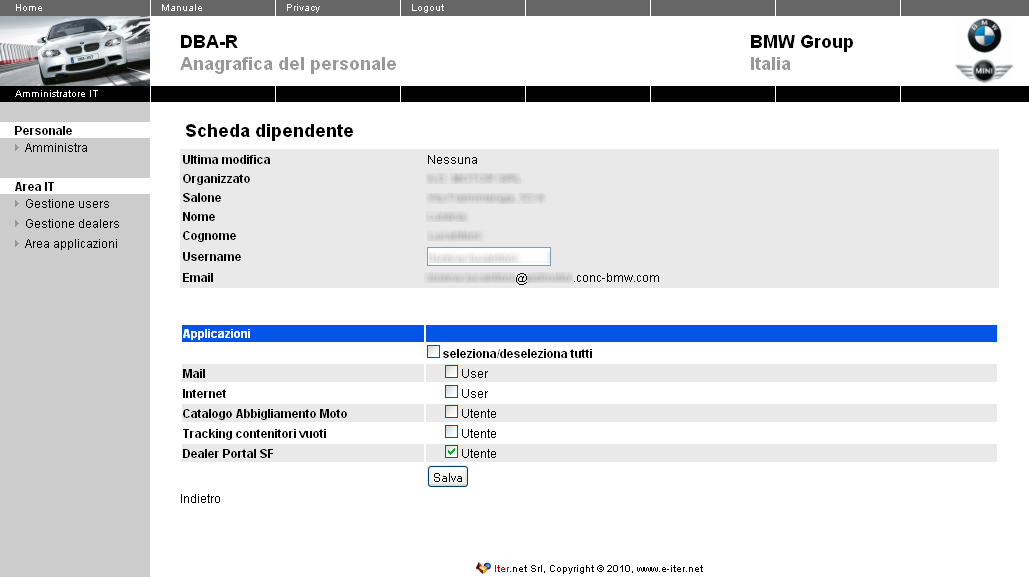Click the Catalogo Abbigliamento Moto label
Image resolution: width=1029 pixels, height=577 pixels.
pos(264,414)
